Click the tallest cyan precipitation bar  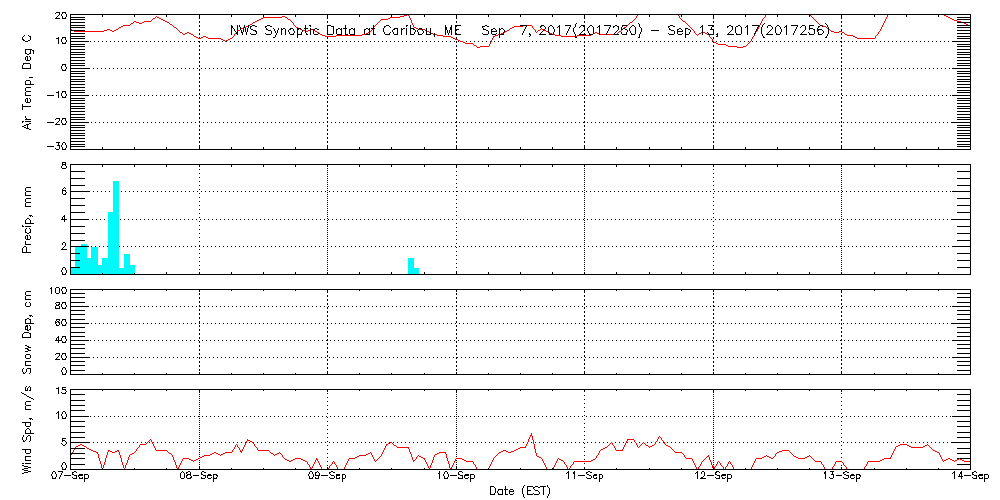[116, 227]
